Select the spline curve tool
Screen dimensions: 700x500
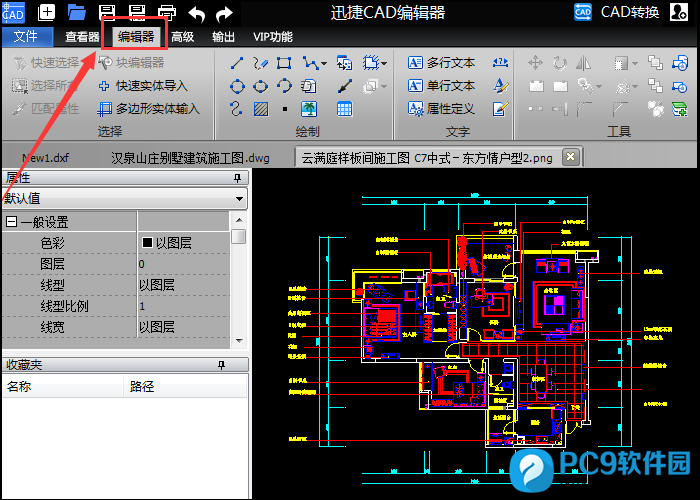pos(236,109)
